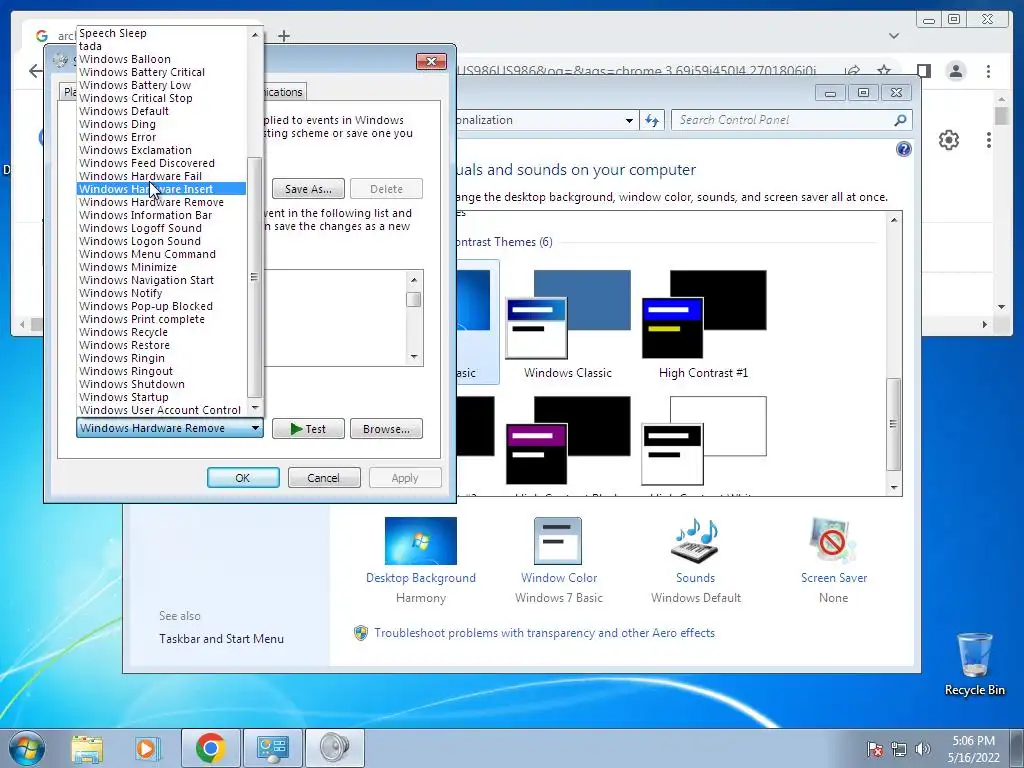The height and width of the screenshot is (768, 1024).
Task: Select Windows Exclamation sound
Action: click(161, 150)
